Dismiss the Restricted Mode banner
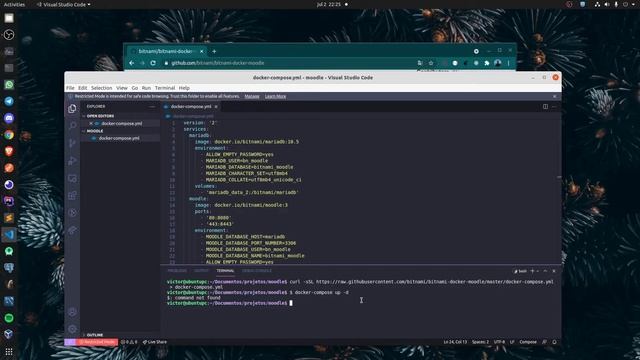 554,96
